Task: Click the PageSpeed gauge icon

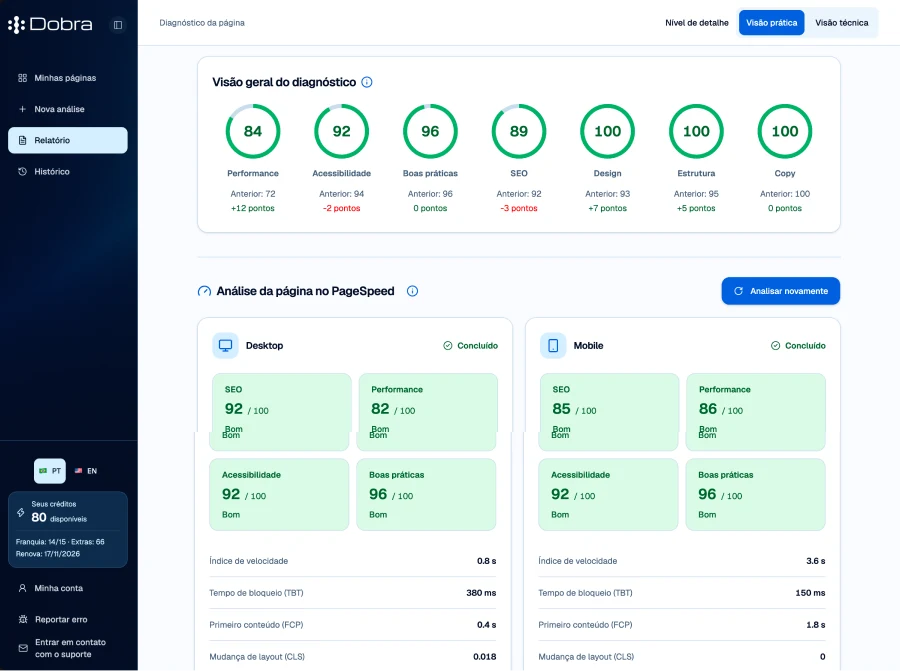Action: 204,291
